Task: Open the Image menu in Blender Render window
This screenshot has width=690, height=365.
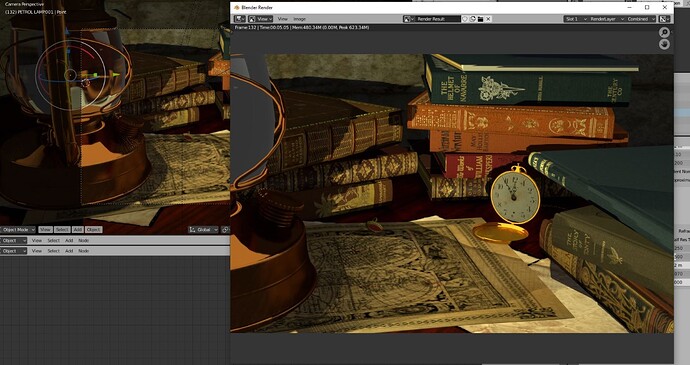Action: [x=300, y=19]
